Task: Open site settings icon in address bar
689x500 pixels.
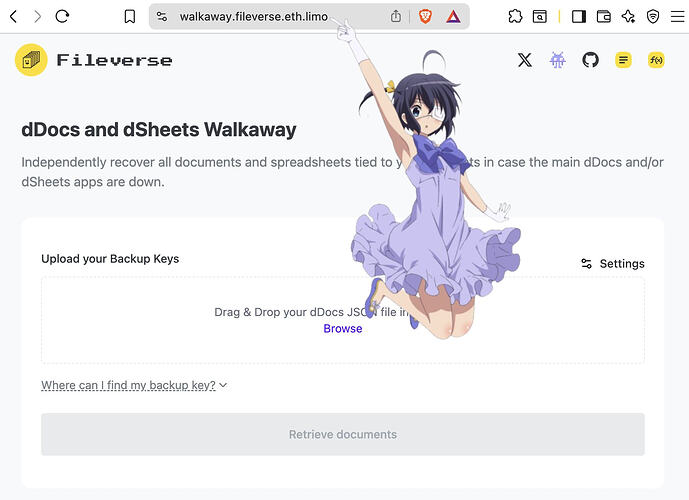Action: coord(162,17)
